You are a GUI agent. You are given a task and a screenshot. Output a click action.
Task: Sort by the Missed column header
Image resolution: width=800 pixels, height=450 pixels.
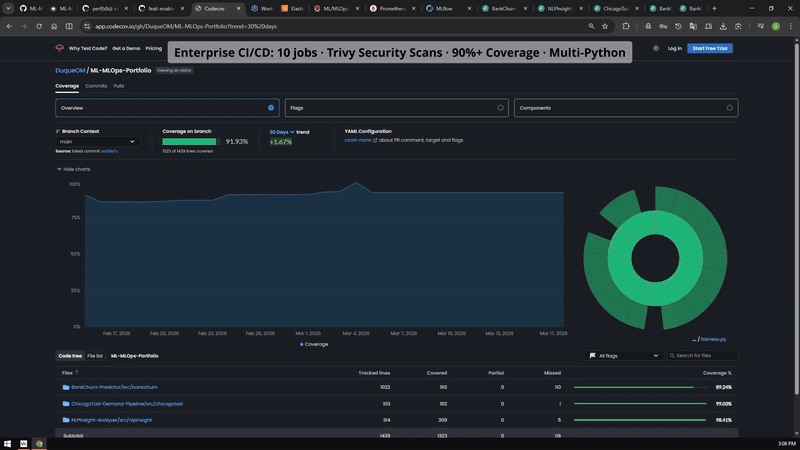pyautogui.click(x=552, y=373)
